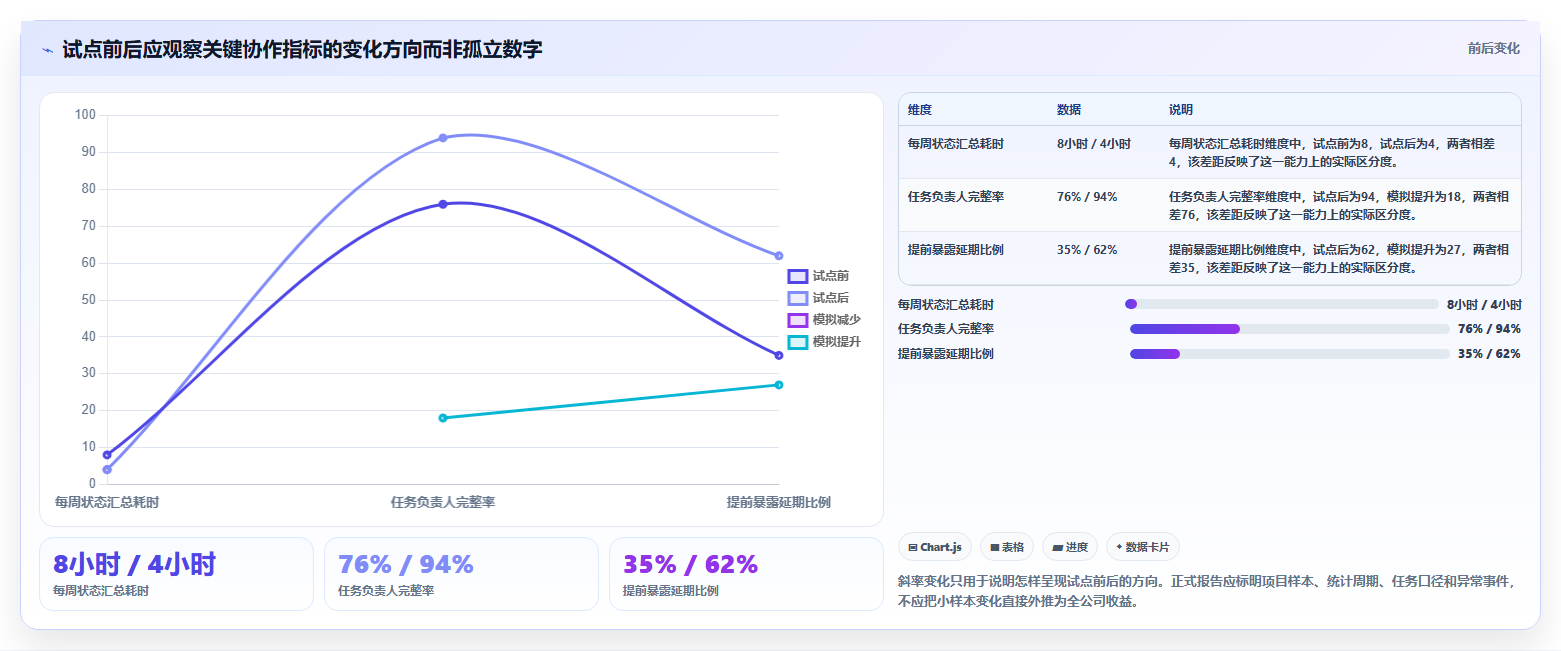Click 提前暴露延期比例 in the table's first column

point(956,250)
